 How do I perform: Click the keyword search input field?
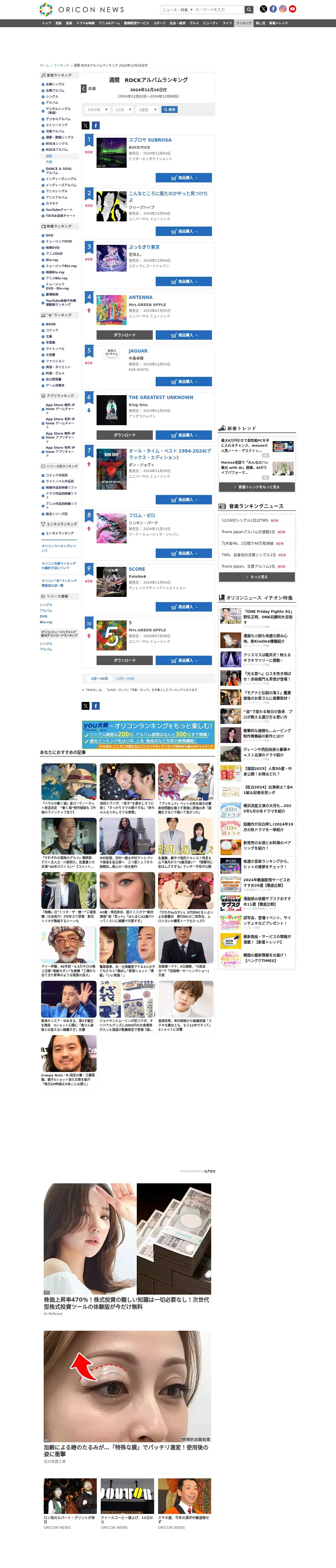219,10
